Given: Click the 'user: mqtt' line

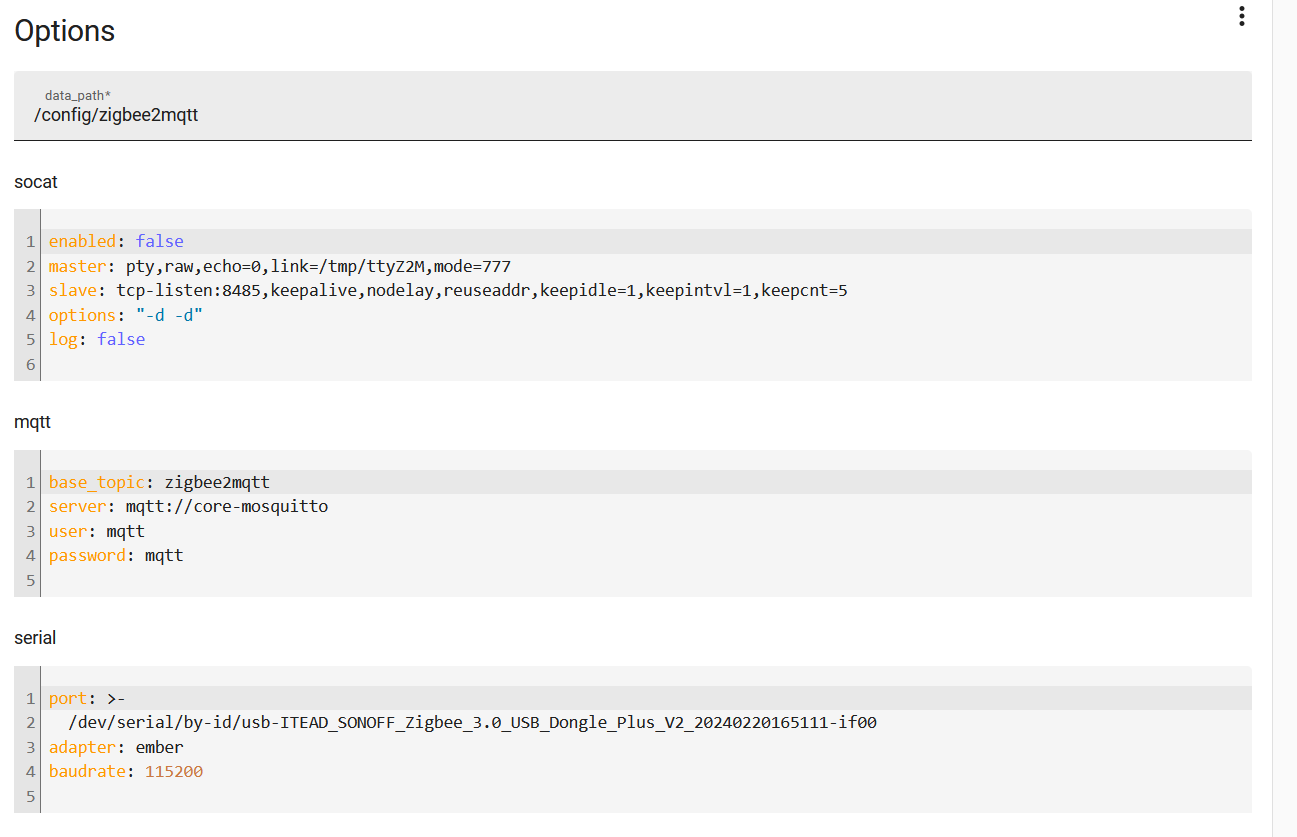Looking at the screenshot, I should click(97, 531).
